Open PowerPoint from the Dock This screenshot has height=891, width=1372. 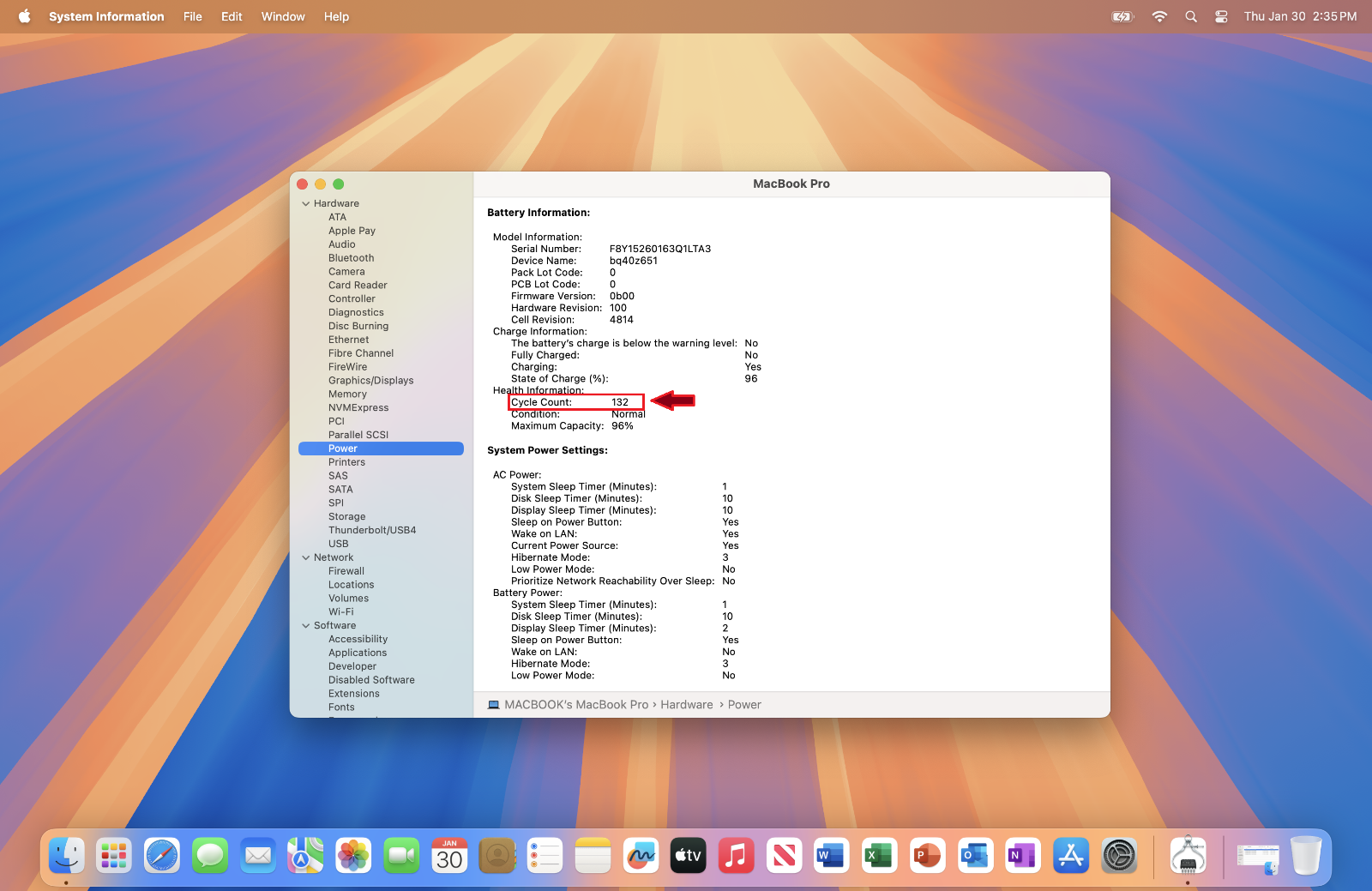point(927,856)
